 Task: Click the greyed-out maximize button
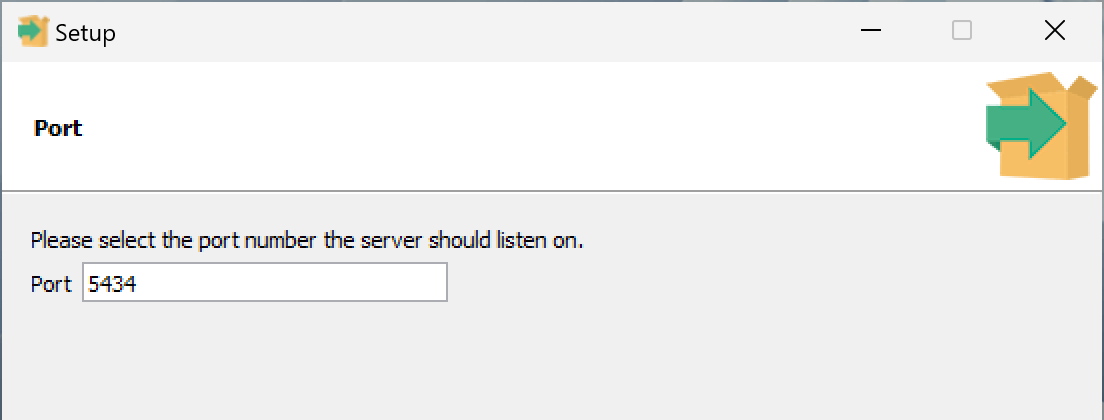962,32
